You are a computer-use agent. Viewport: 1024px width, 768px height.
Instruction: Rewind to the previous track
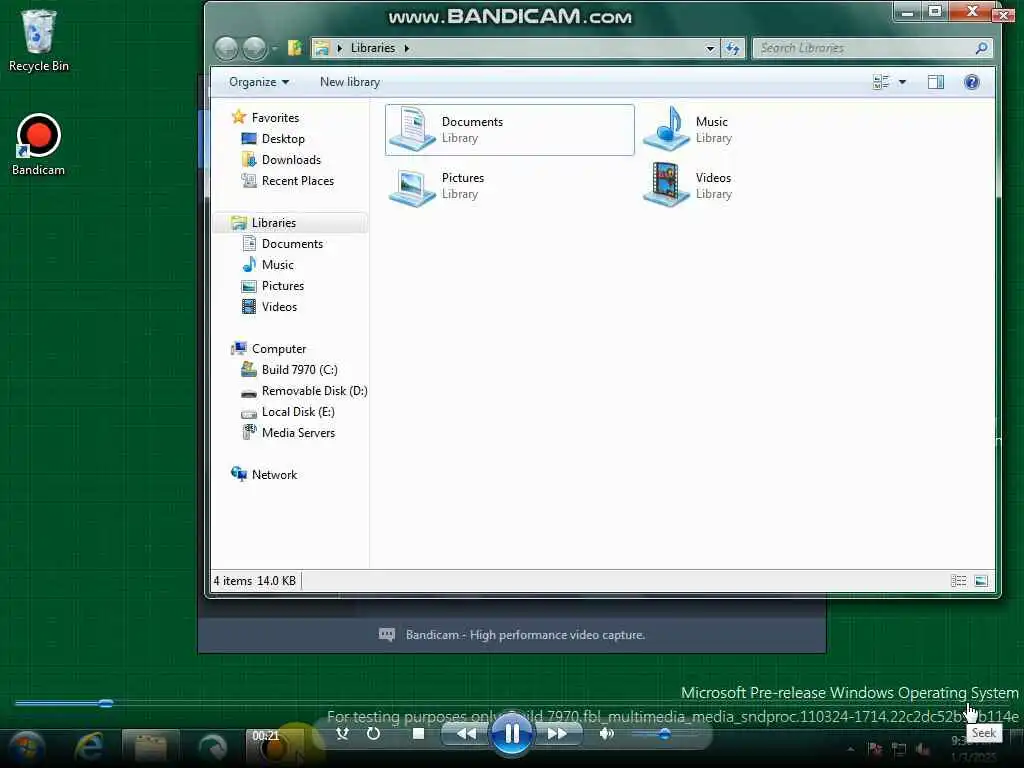[x=466, y=733]
